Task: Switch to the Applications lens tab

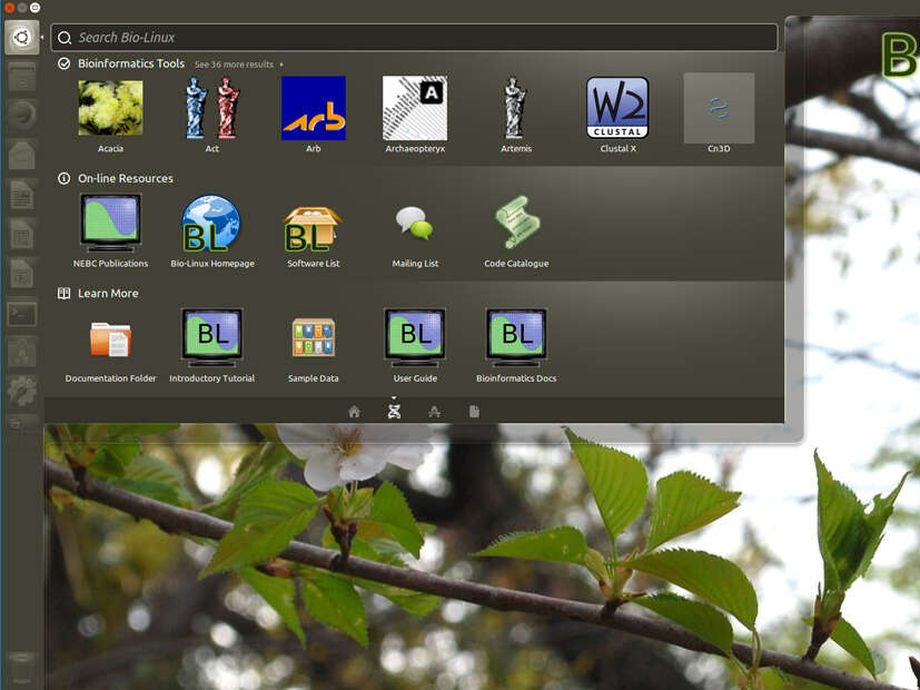Action: (x=434, y=412)
